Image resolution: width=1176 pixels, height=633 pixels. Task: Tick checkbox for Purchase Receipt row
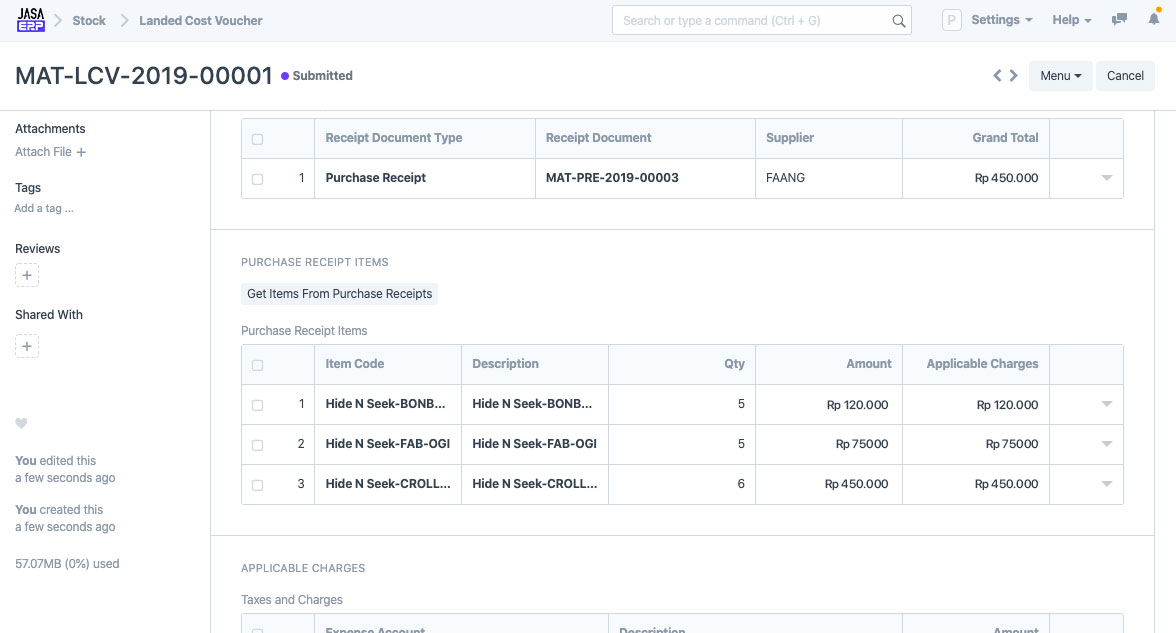[258, 179]
